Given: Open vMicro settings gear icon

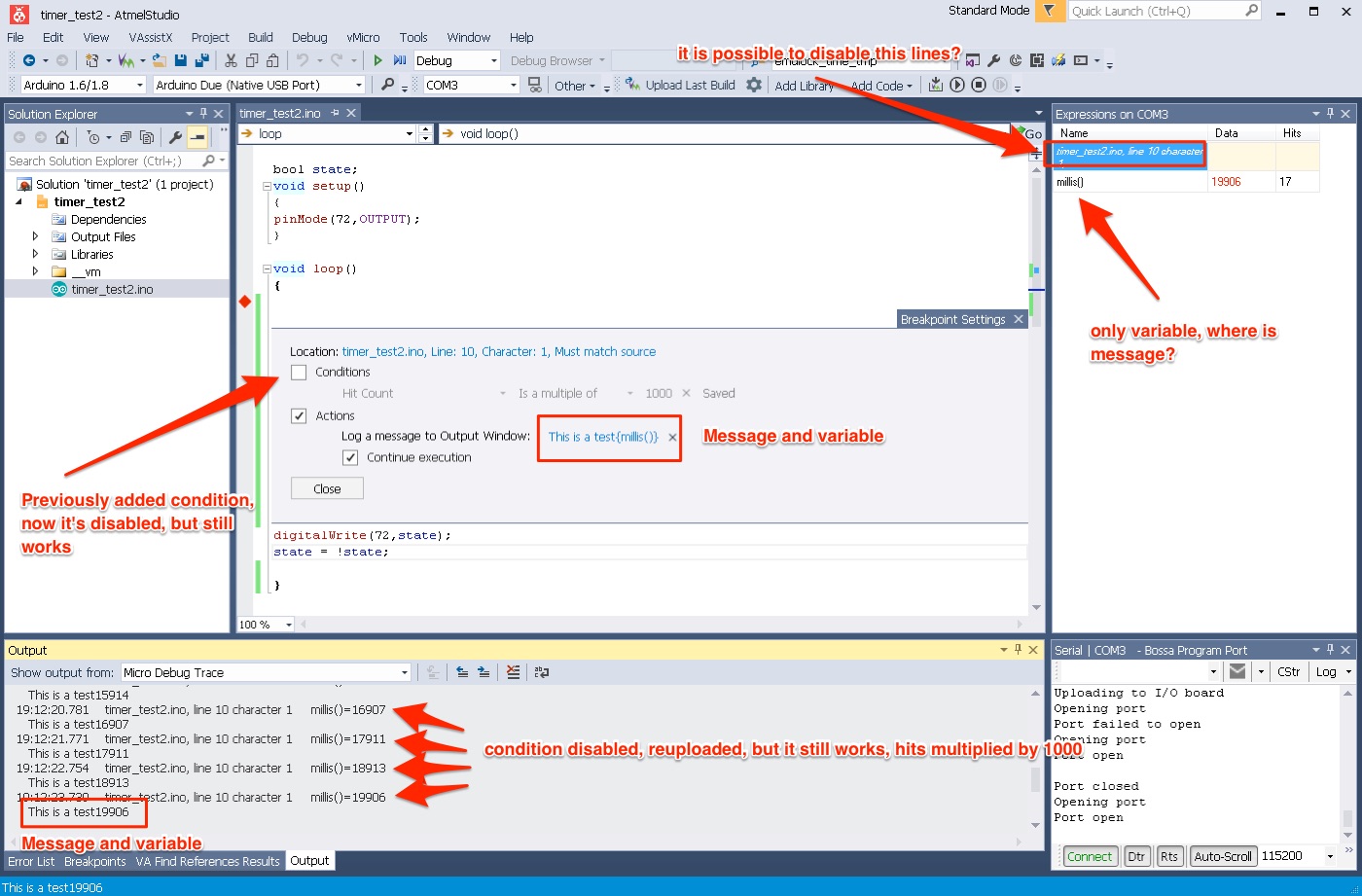Looking at the screenshot, I should pos(753,85).
